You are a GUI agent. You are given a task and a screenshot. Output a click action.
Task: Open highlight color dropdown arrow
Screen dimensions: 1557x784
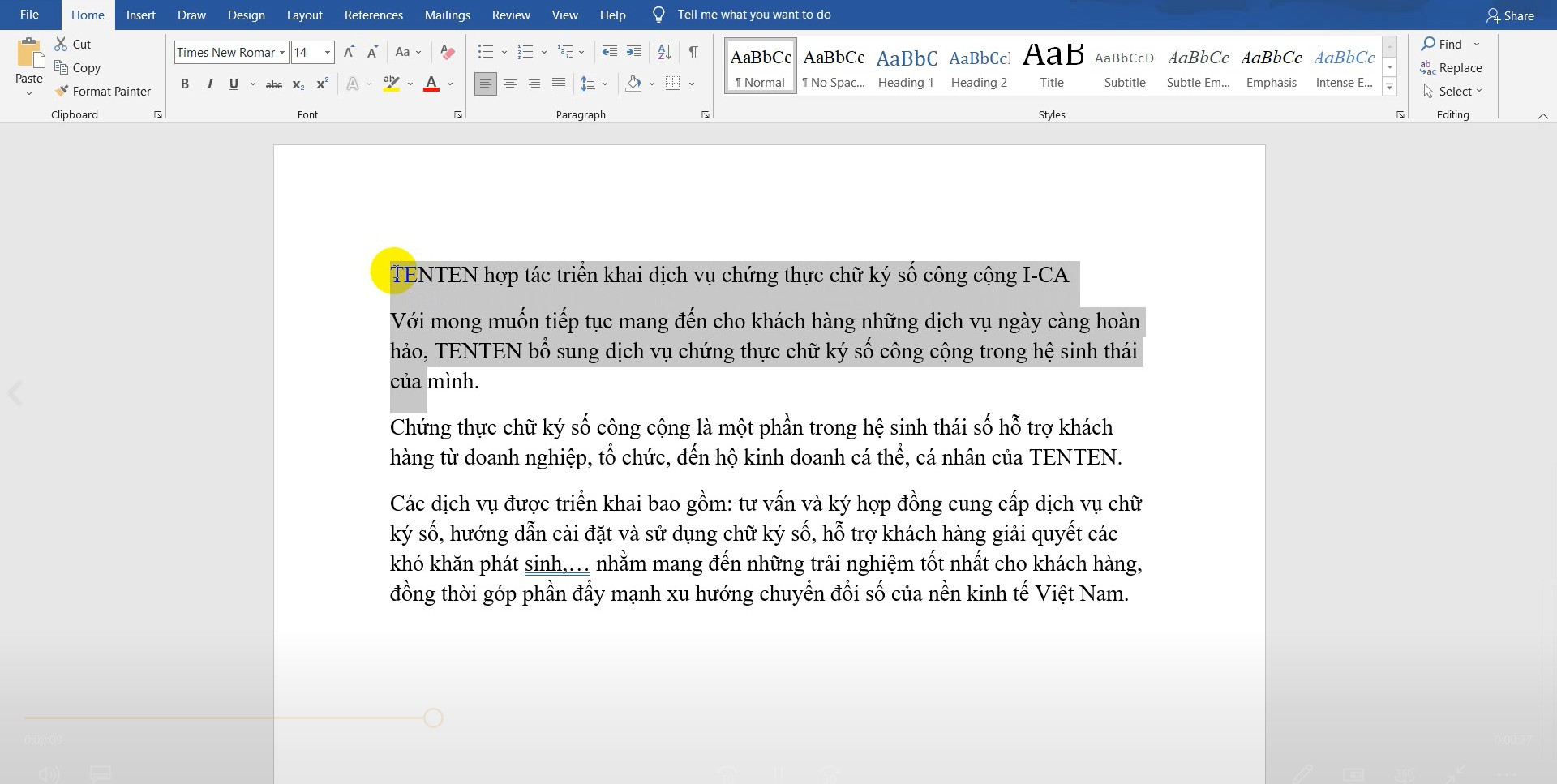coord(410,84)
